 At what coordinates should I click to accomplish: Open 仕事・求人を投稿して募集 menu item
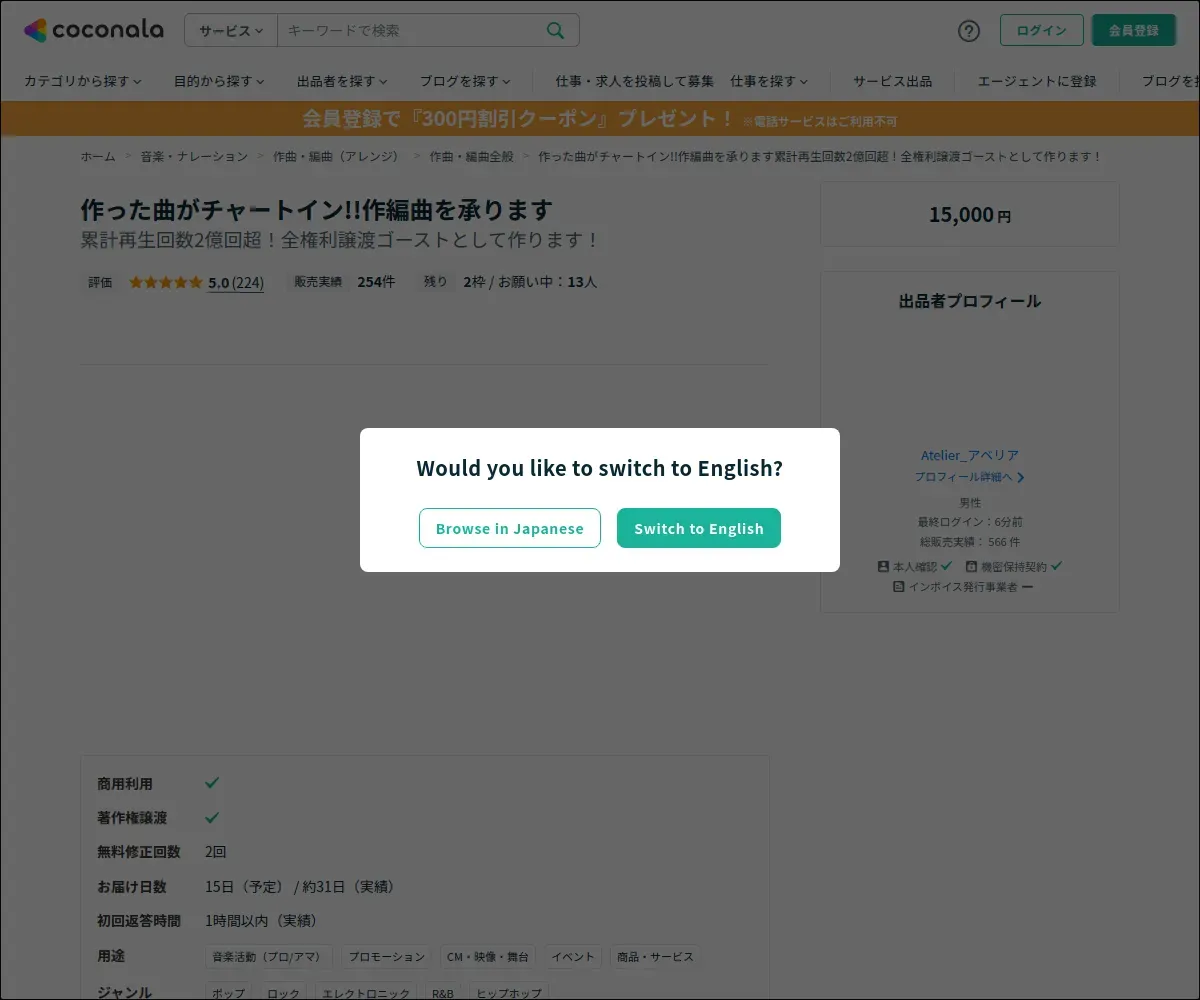pyautogui.click(x=635, y=81)
